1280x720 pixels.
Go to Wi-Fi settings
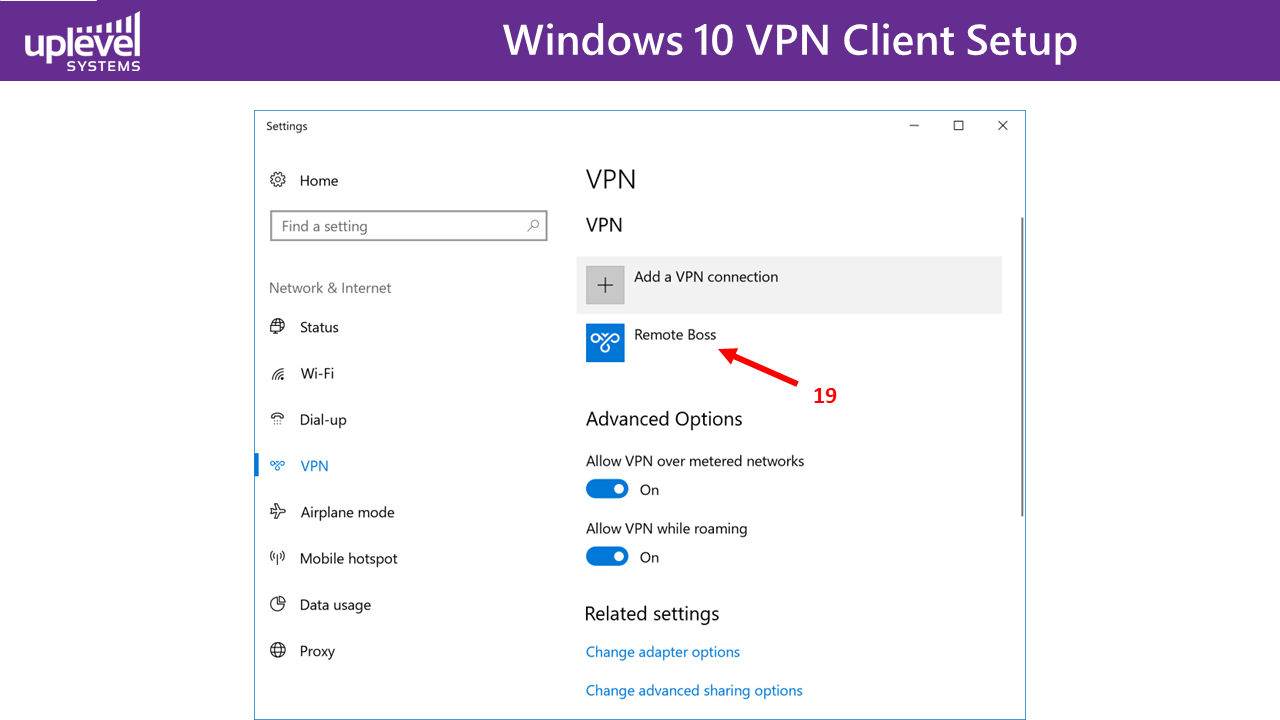(x=317, y=374)
